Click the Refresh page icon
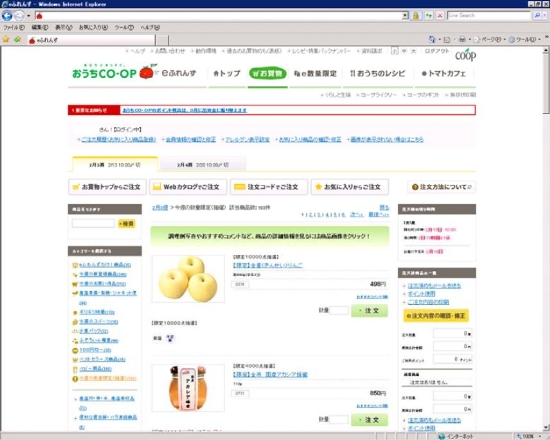550x440 pixels. (x=429, y=15)
